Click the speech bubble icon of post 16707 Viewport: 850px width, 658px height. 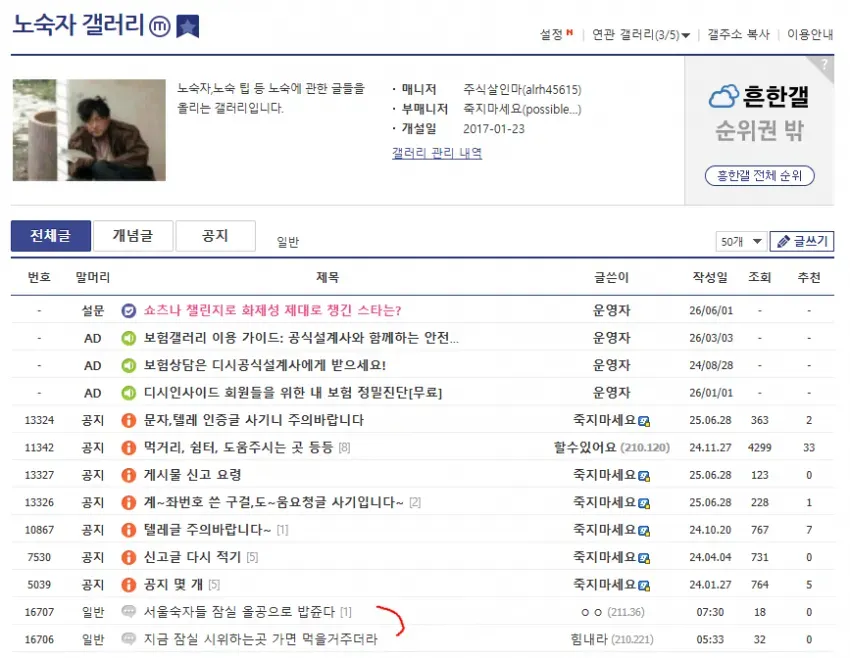tap(128, 611)
